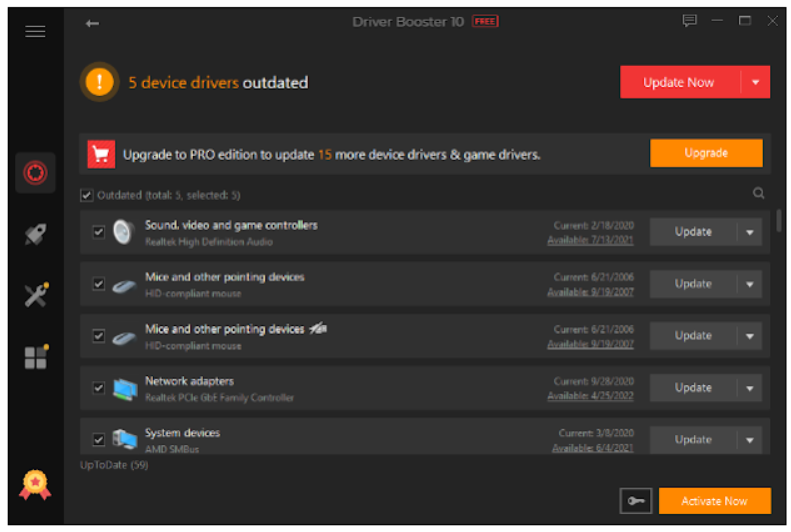Screen dimensions: 791x532
Task: Click the red shopping cart icon
Action: point(101,154)
